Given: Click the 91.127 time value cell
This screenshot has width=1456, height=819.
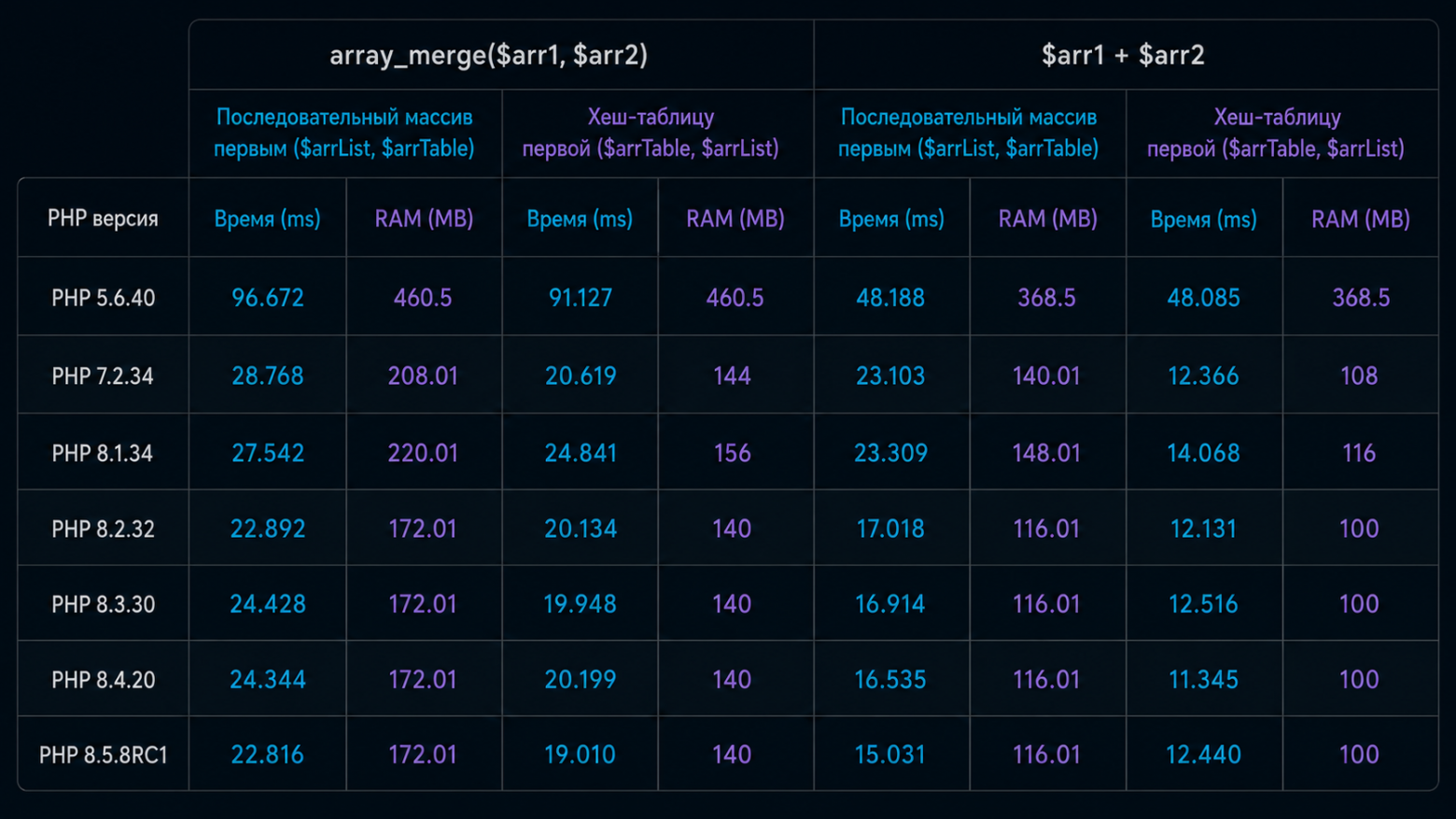Looking at the screenshot, I should [580, 297].
